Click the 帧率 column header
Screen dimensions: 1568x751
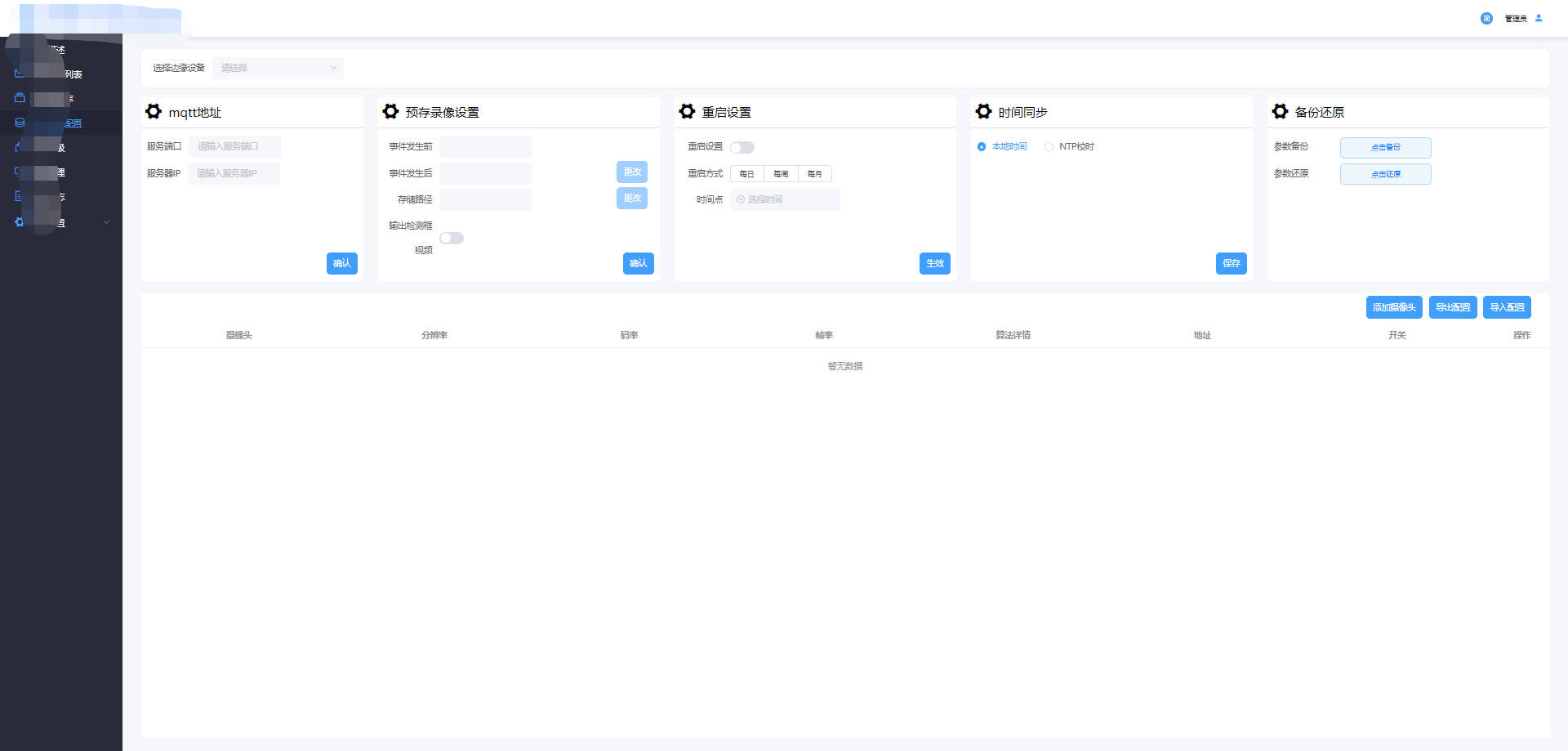[824, 335]
